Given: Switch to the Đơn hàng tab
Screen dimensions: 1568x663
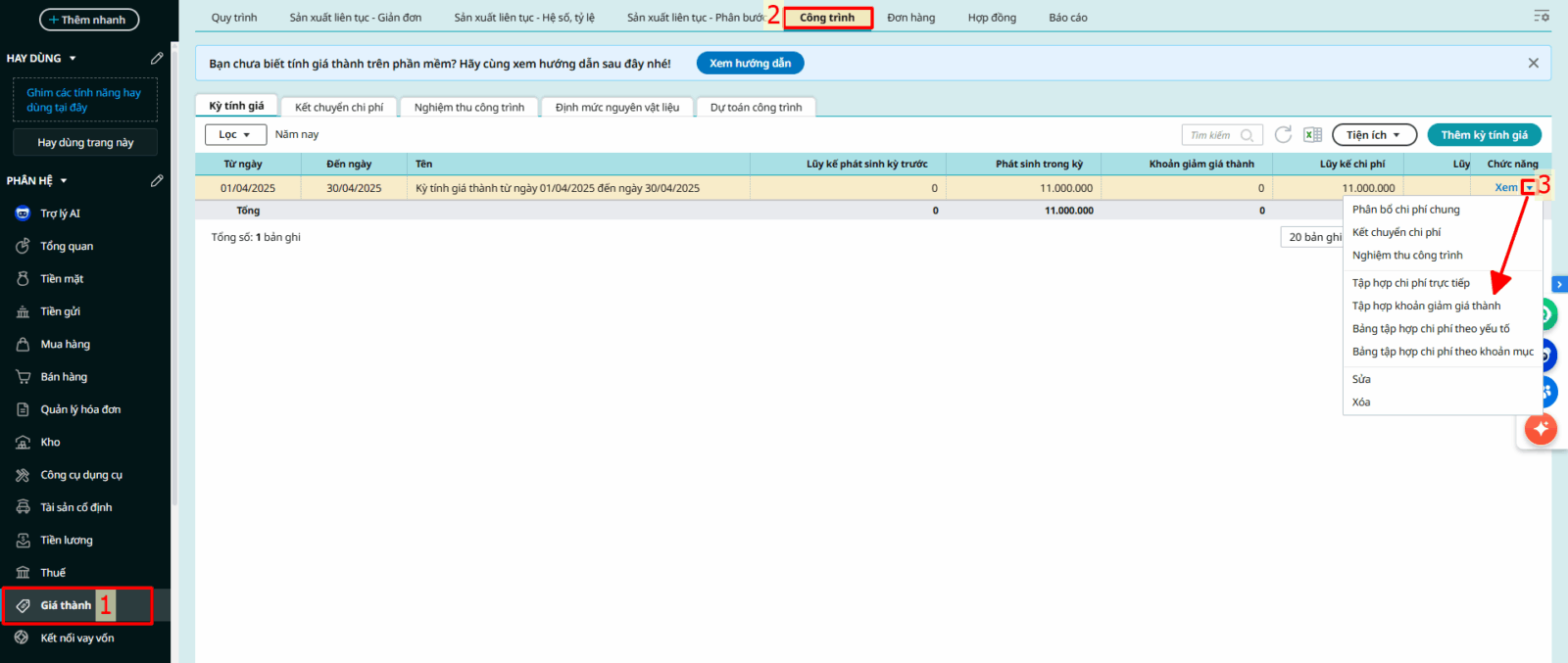Looking at the screenshot, I should (x=911, y=18).
